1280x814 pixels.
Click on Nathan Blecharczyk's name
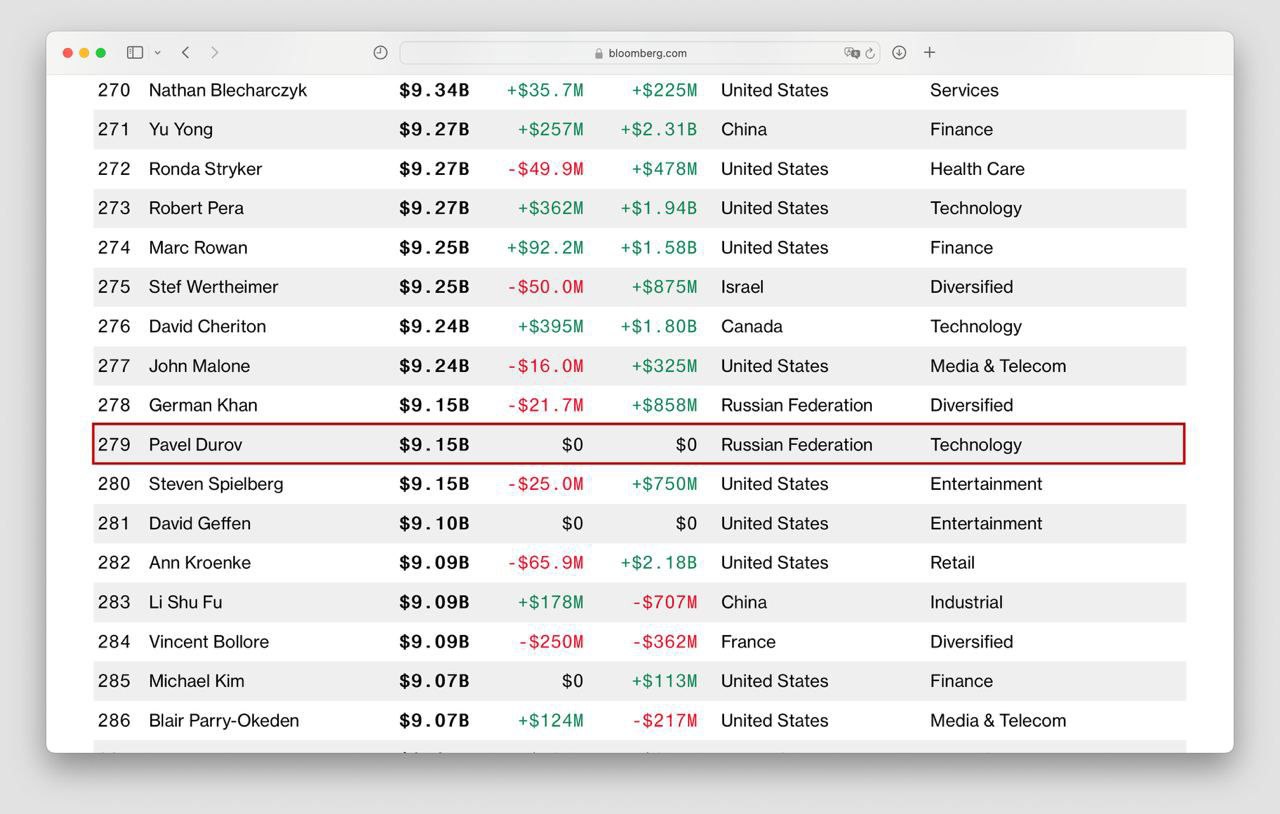(x=227, y=90)
